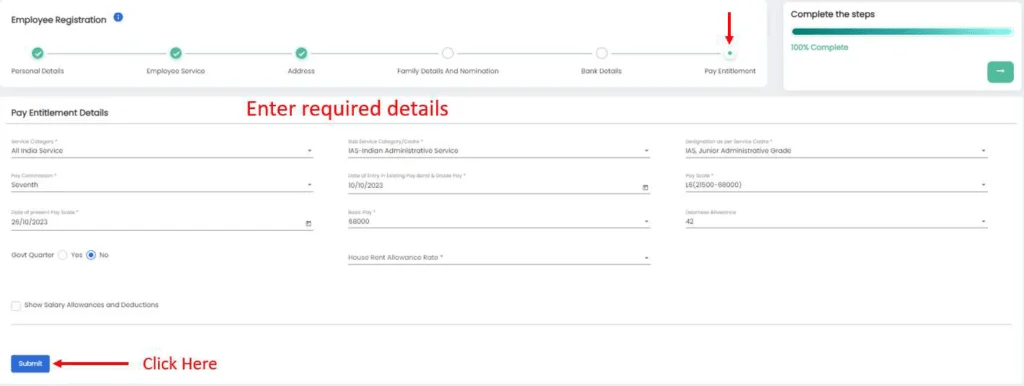Click the Employee Service step checkmark

pyautogui.click(x=176, y=54)
